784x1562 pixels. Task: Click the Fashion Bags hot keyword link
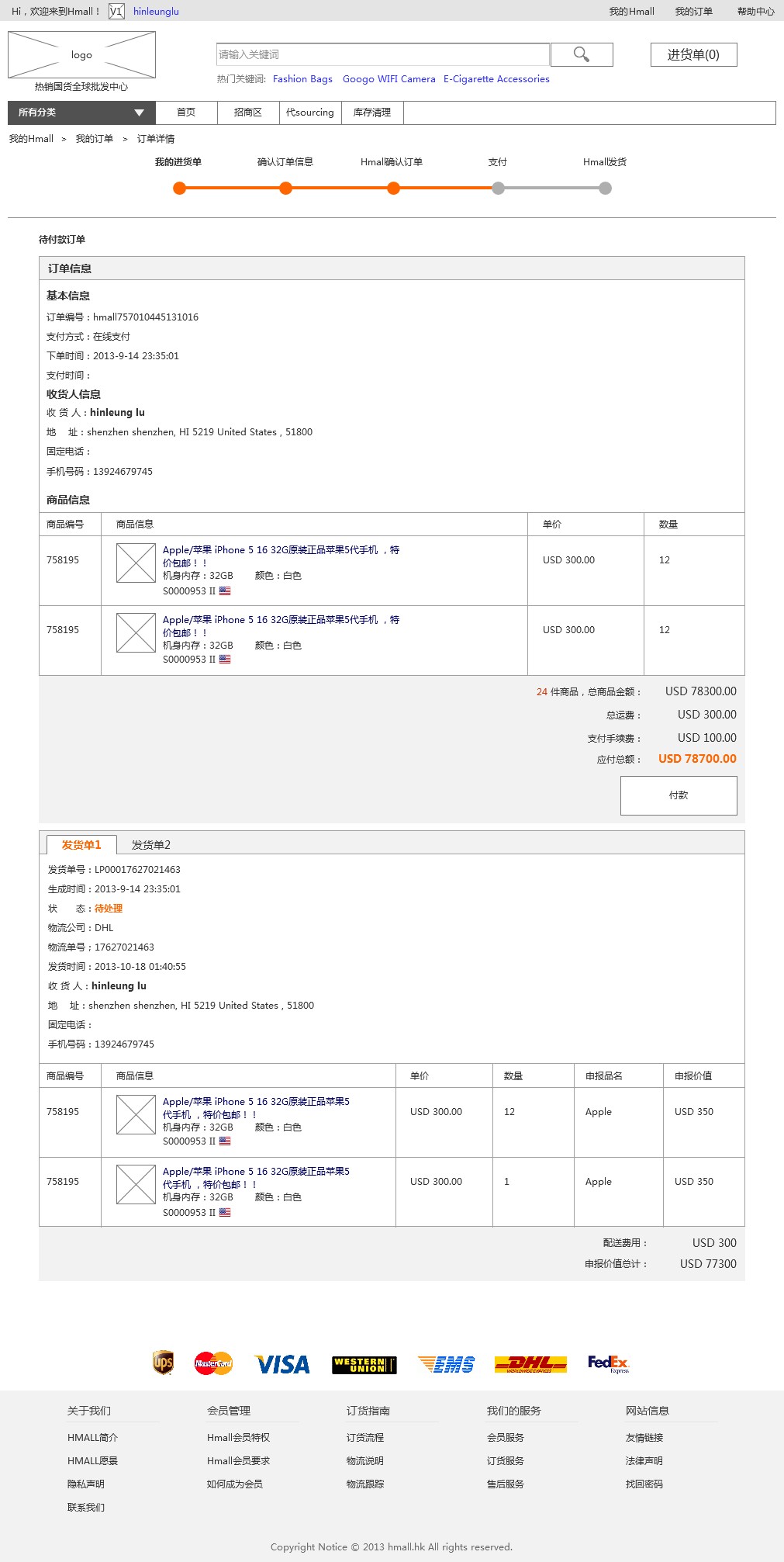302,79
